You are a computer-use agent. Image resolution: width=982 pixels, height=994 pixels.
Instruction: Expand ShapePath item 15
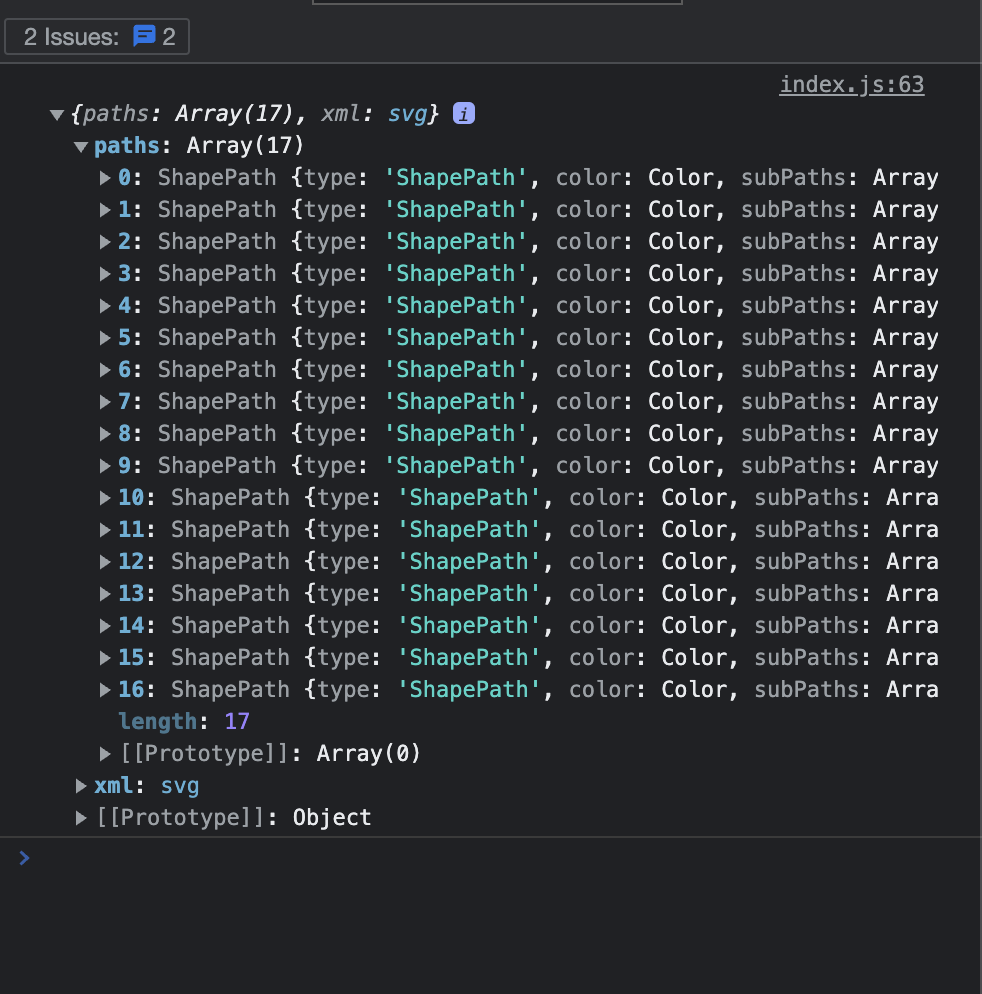point(105,658)
